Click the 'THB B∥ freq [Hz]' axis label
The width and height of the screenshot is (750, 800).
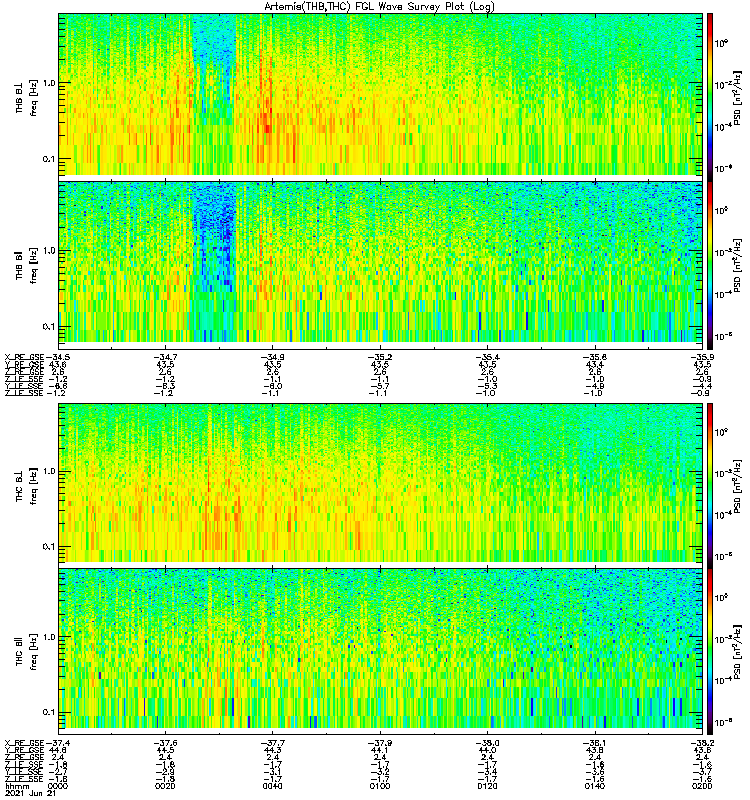click(27, 265)
